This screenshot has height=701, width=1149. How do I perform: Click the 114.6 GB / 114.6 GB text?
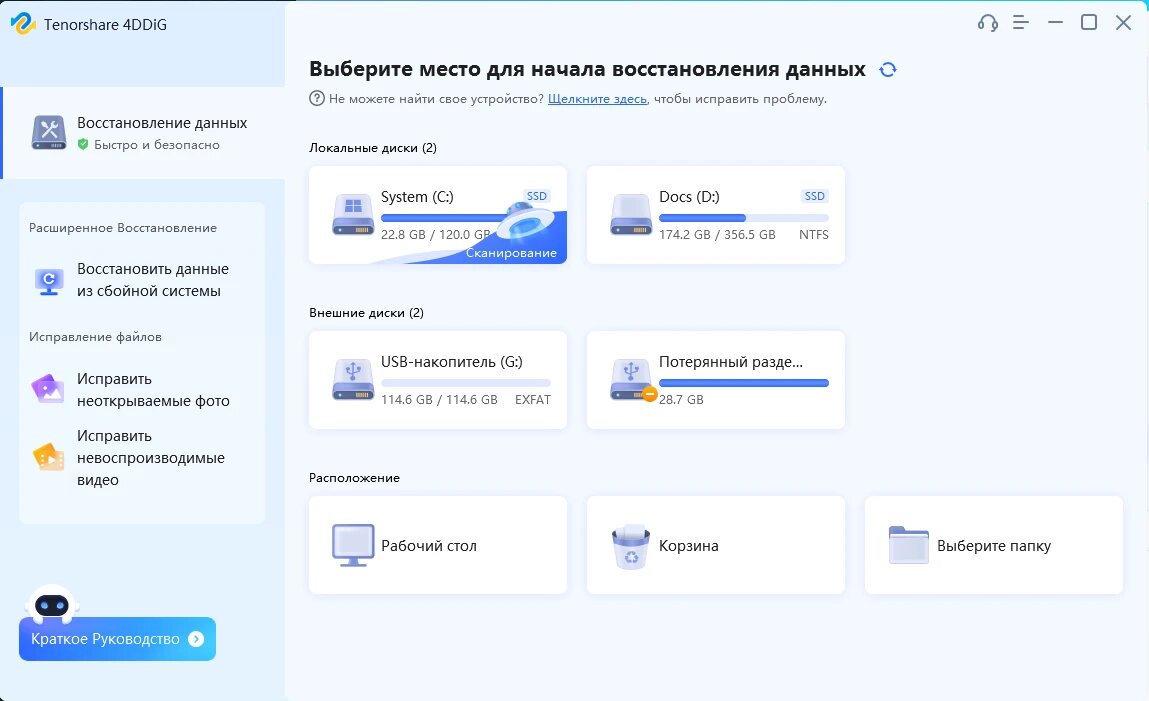[439, 399]
